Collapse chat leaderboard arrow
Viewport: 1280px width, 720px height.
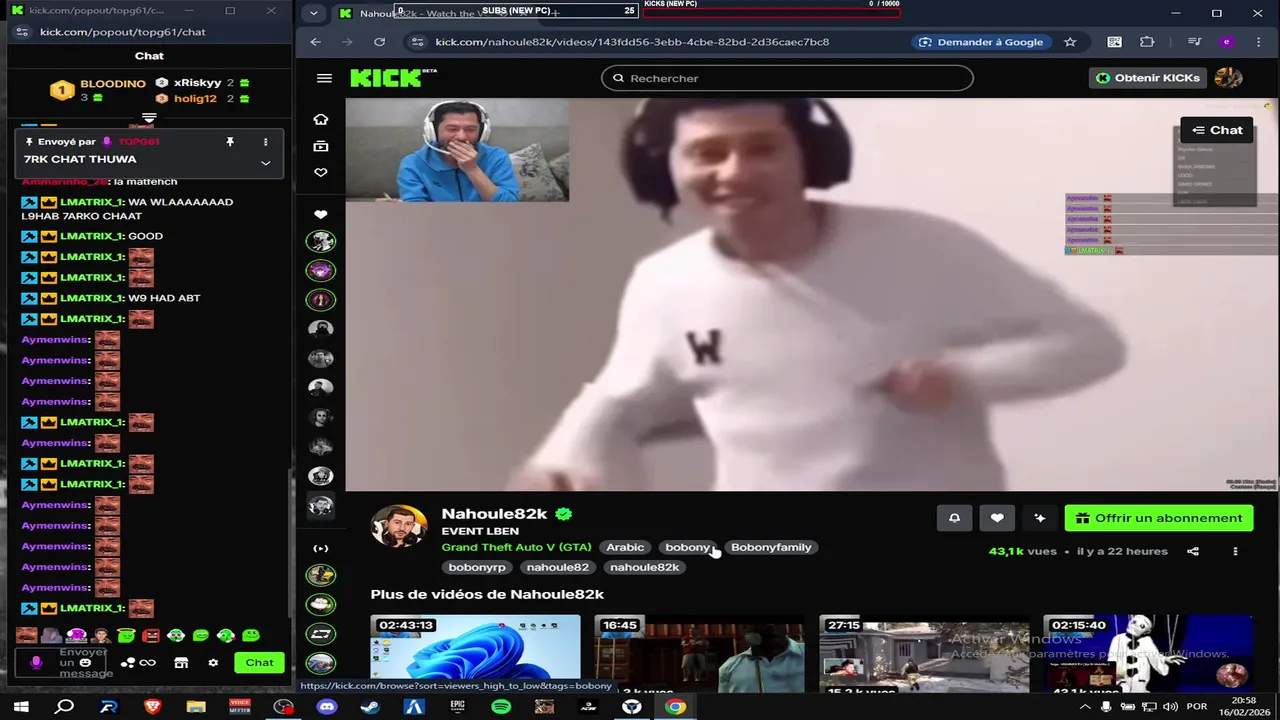tap(149, 119)
